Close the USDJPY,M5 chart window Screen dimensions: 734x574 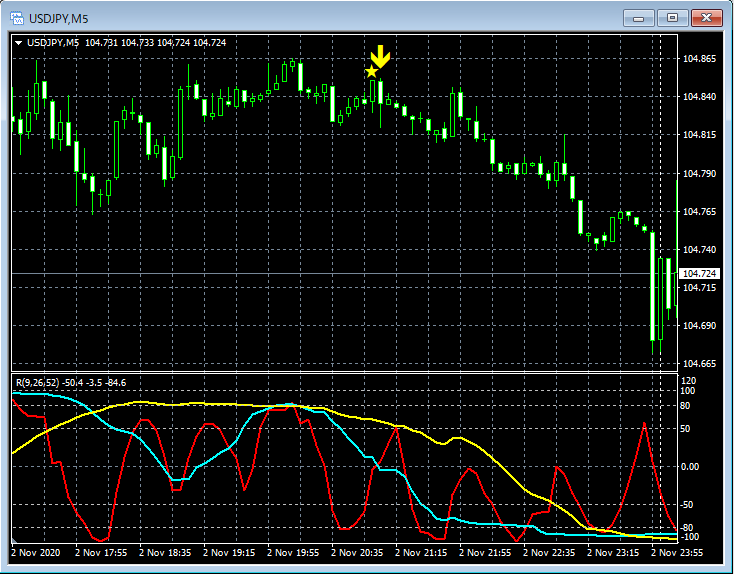click(x=706, y=18)
